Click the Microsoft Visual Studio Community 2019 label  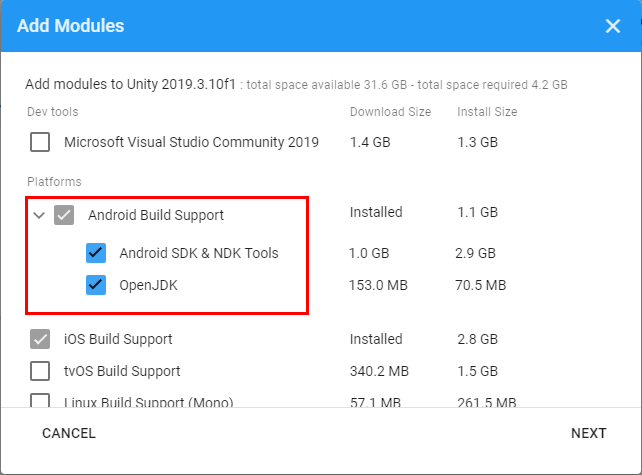click(191, 142)
